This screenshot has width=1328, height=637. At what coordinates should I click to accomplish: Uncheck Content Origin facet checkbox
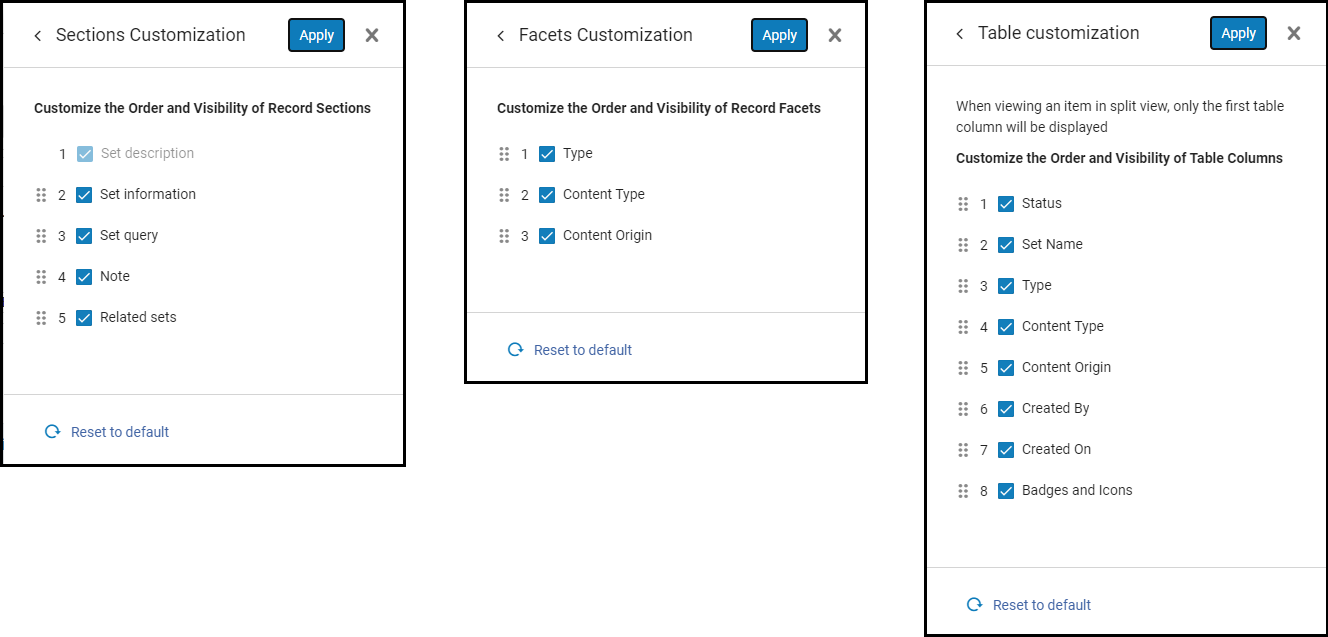pyautogui.click(x=547, y=236)
